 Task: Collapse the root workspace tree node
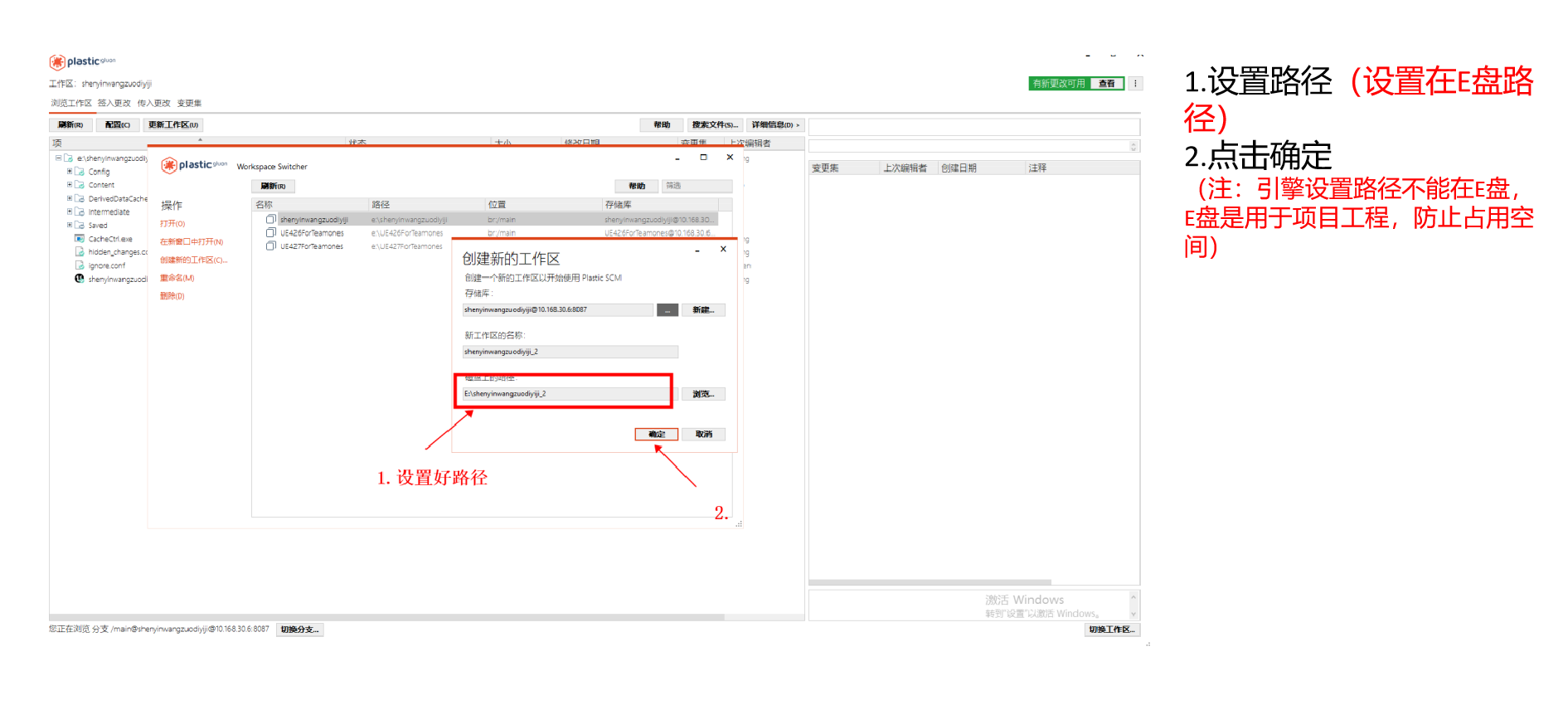(58, 158)
